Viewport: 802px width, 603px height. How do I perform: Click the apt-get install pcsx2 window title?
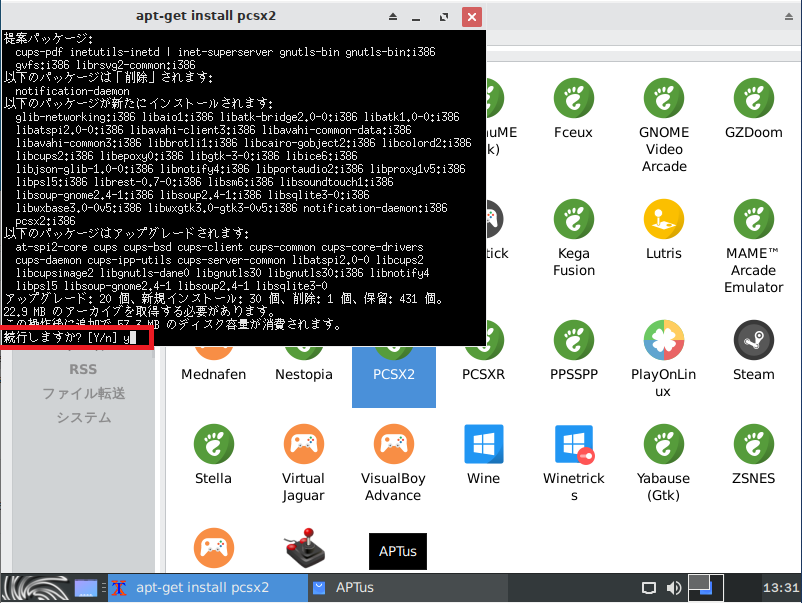206,16
